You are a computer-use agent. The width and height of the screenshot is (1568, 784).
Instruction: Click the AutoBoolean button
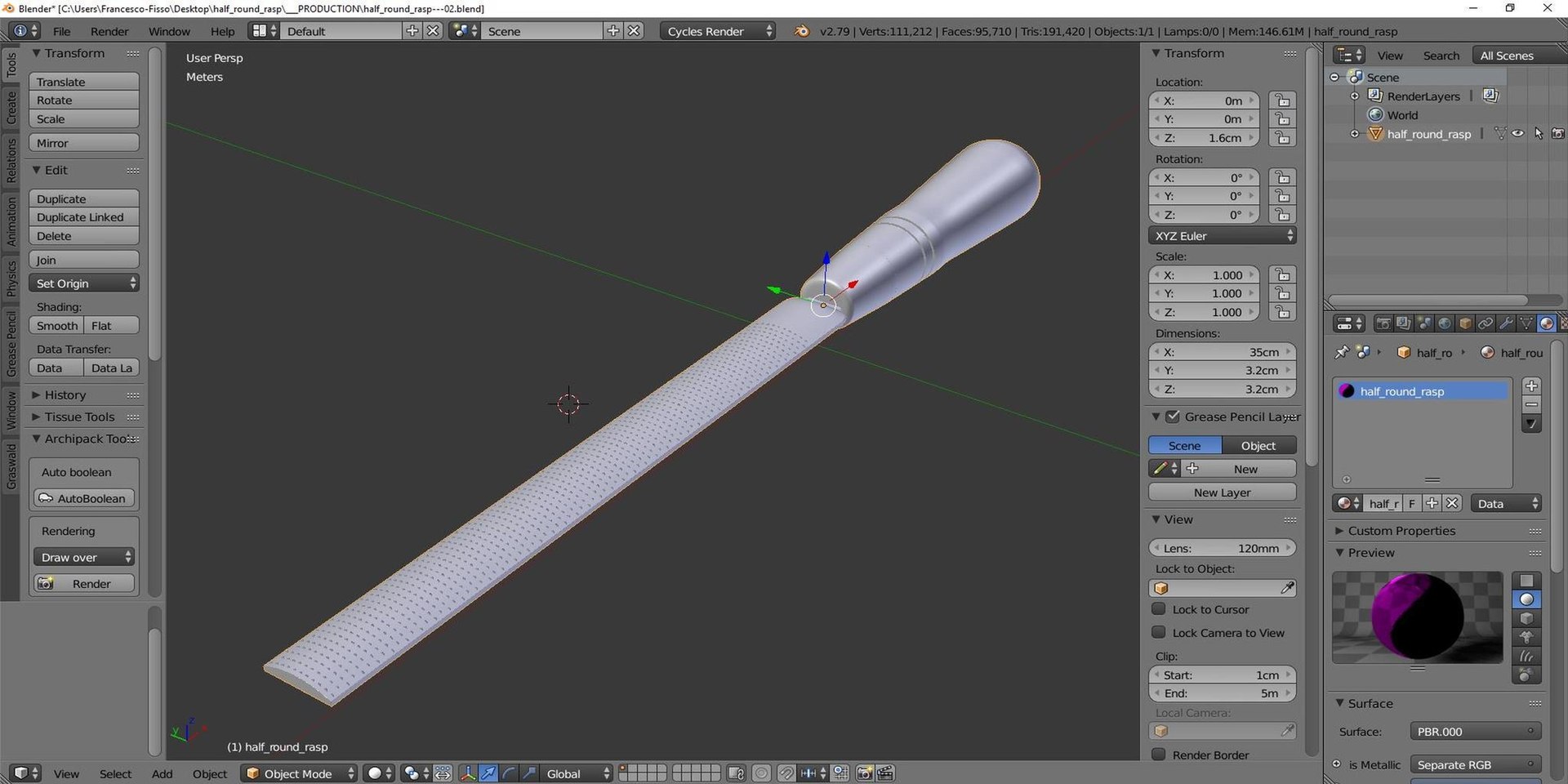click(x=84, y=498)
